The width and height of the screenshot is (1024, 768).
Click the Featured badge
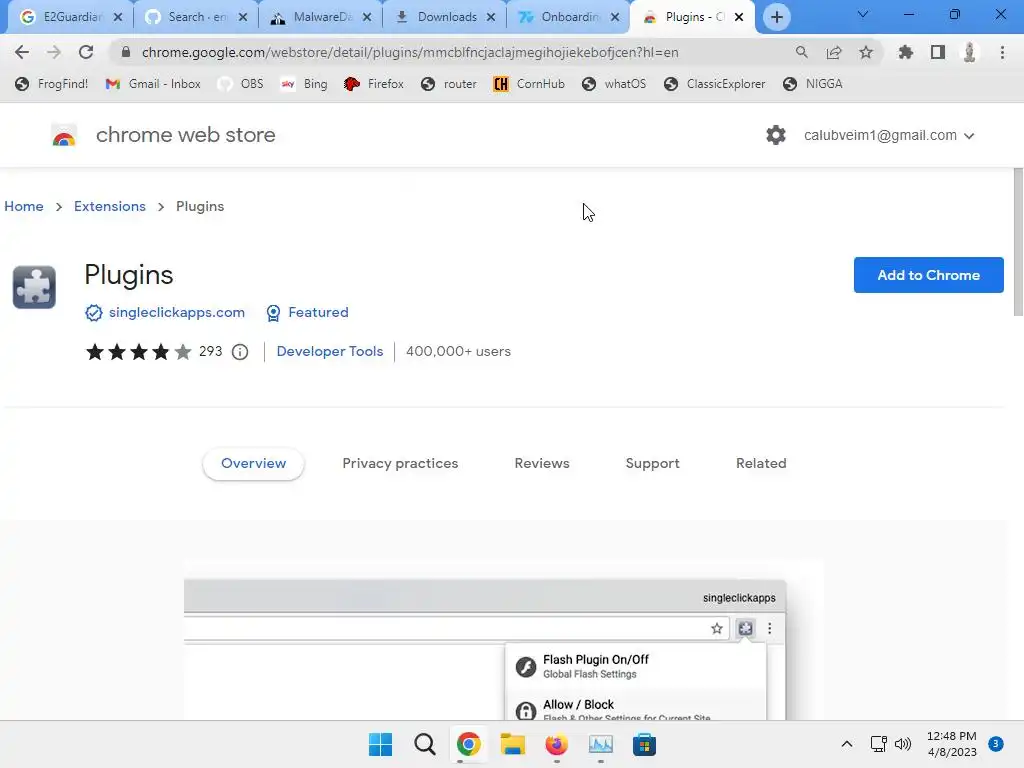click(307, 313)
